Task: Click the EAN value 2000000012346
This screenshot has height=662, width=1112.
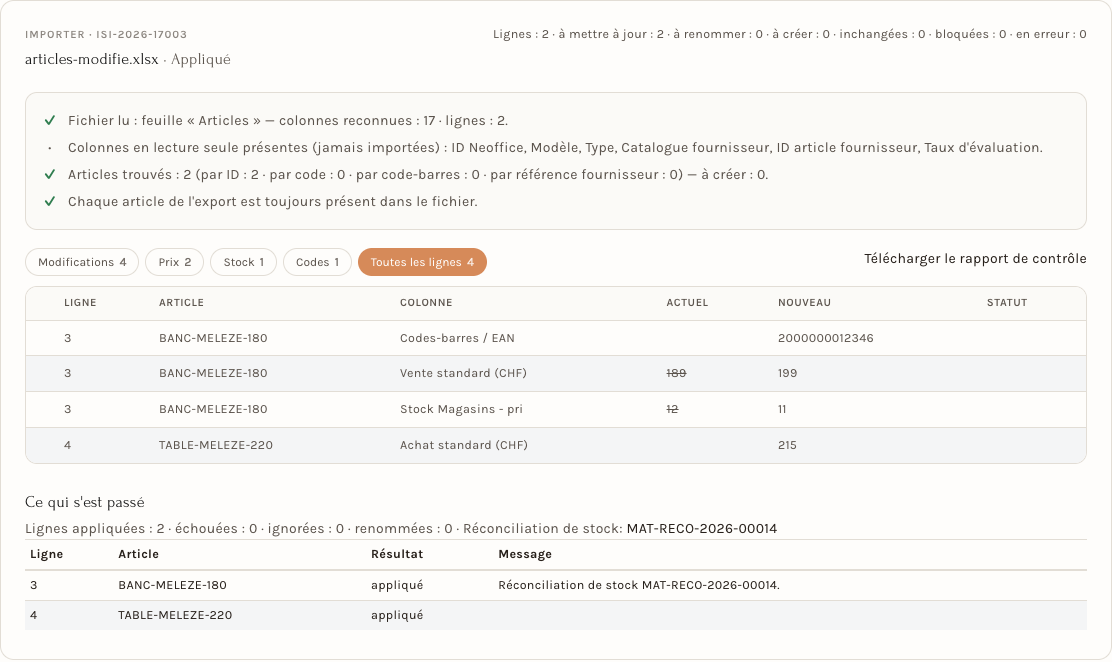Action: point(825,338)
